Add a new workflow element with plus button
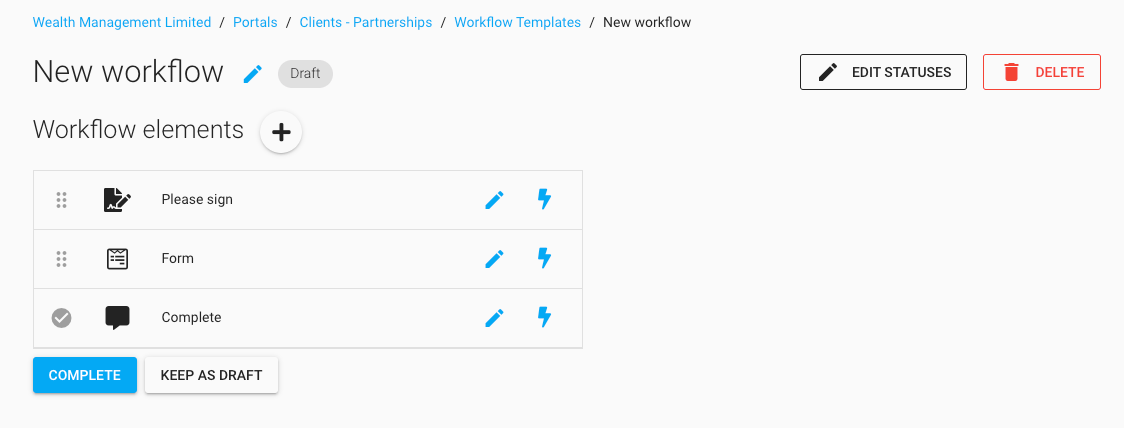Screen dimensions: 1124x428 click(281, 132)
